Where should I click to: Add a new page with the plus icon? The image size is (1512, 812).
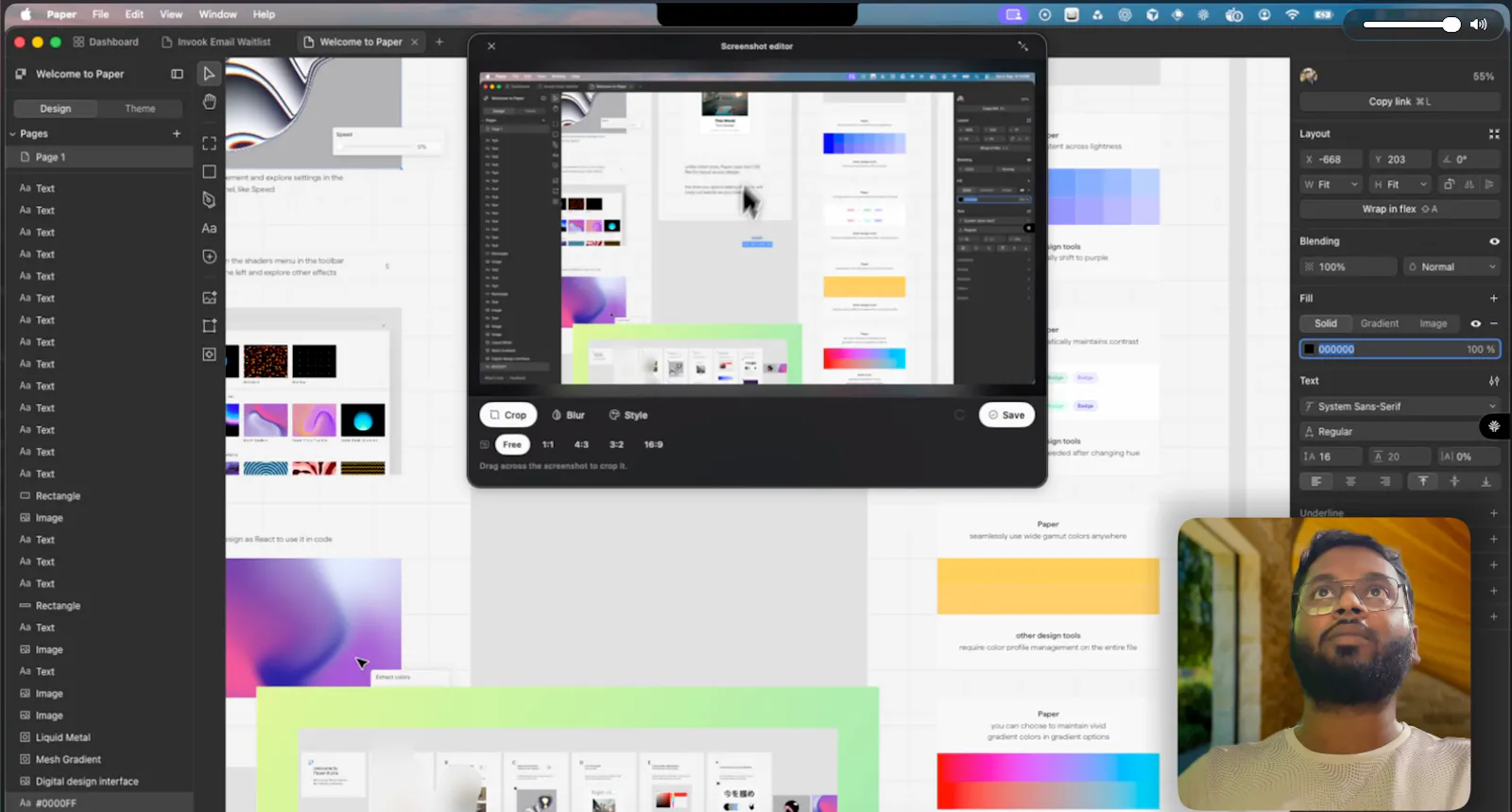click(177, 133)
